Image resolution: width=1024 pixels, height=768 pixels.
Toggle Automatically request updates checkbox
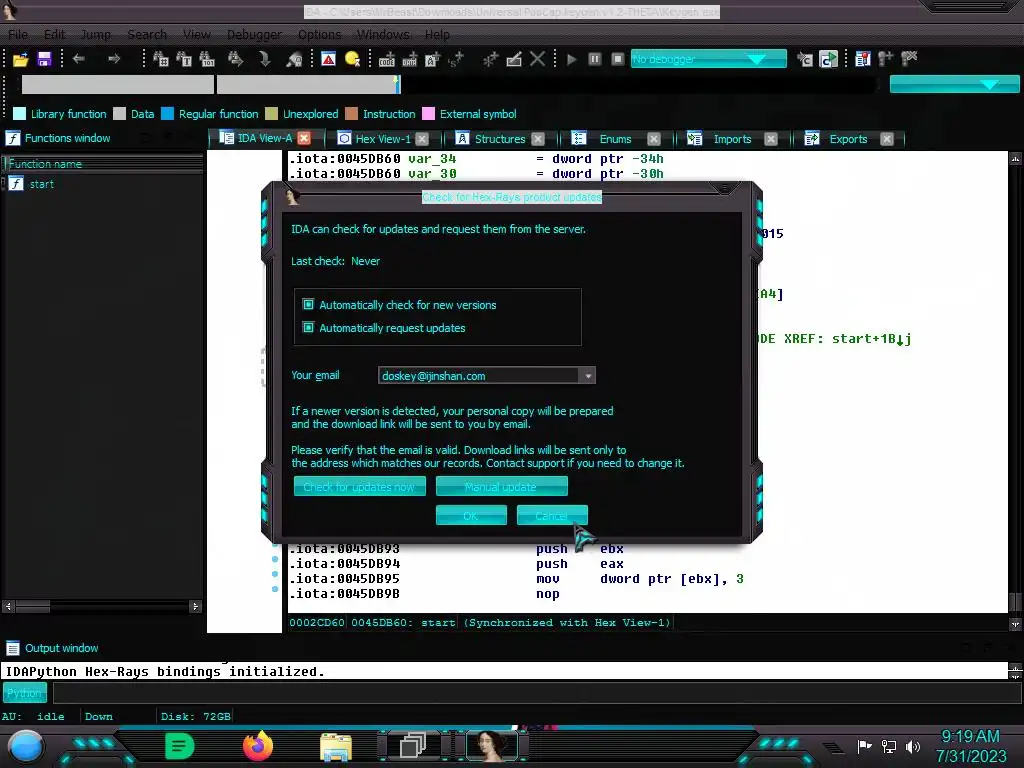point(308,327)
